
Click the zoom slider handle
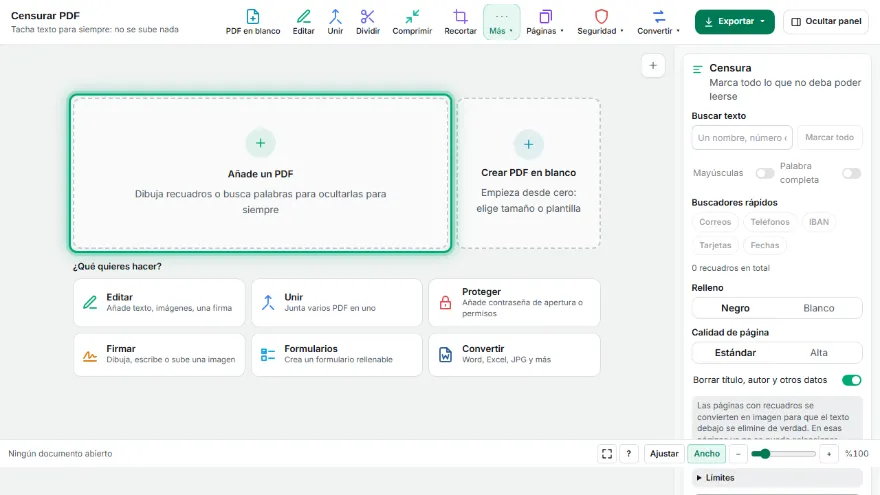tap(764, 453)
